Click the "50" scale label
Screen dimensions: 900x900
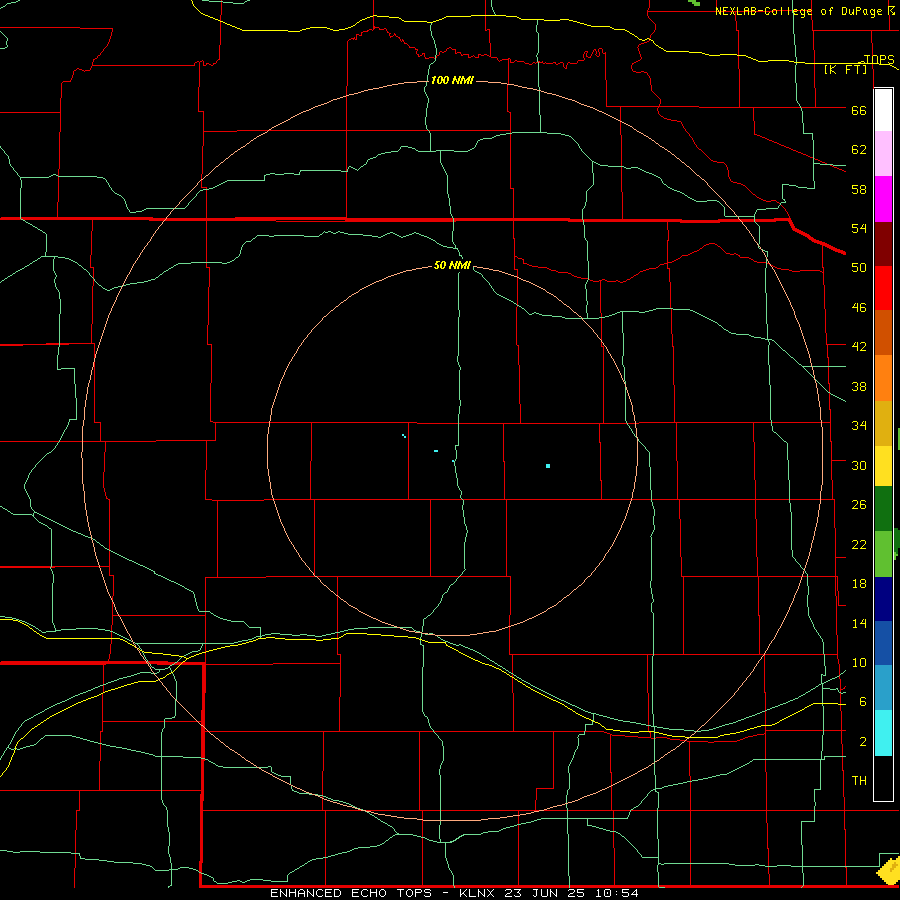[x=859, y=268]
